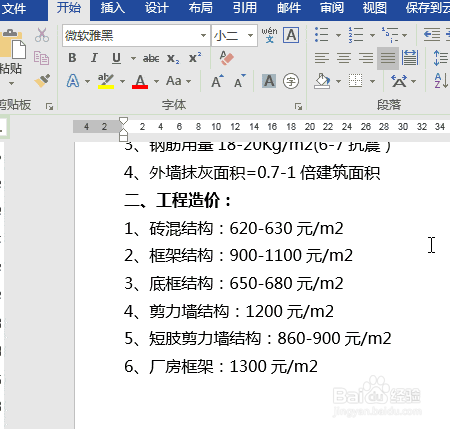Click the first line indent ruler marker
This screenshot has width=450, height=429.
click(x=123, y=121)
